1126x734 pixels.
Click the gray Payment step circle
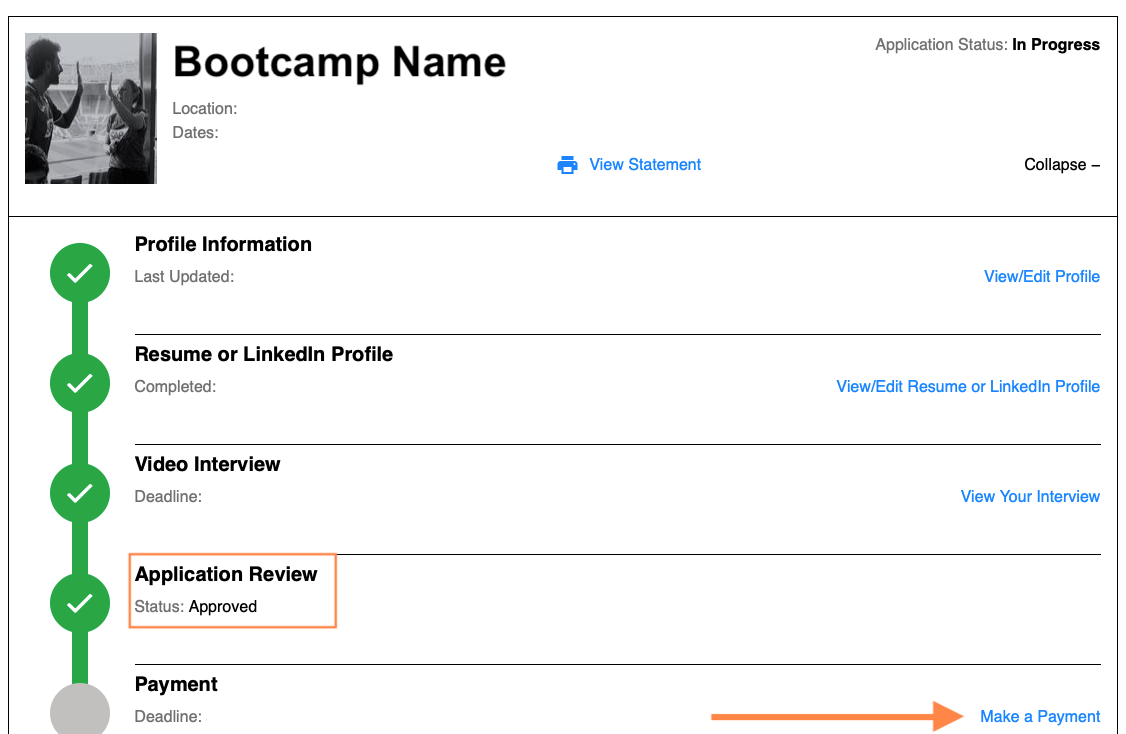pos(79,712)
